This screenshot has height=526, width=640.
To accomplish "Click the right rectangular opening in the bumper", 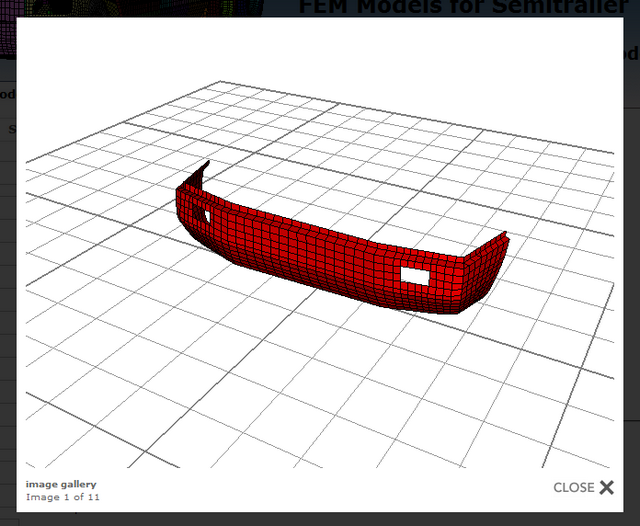I will [413, 273].
